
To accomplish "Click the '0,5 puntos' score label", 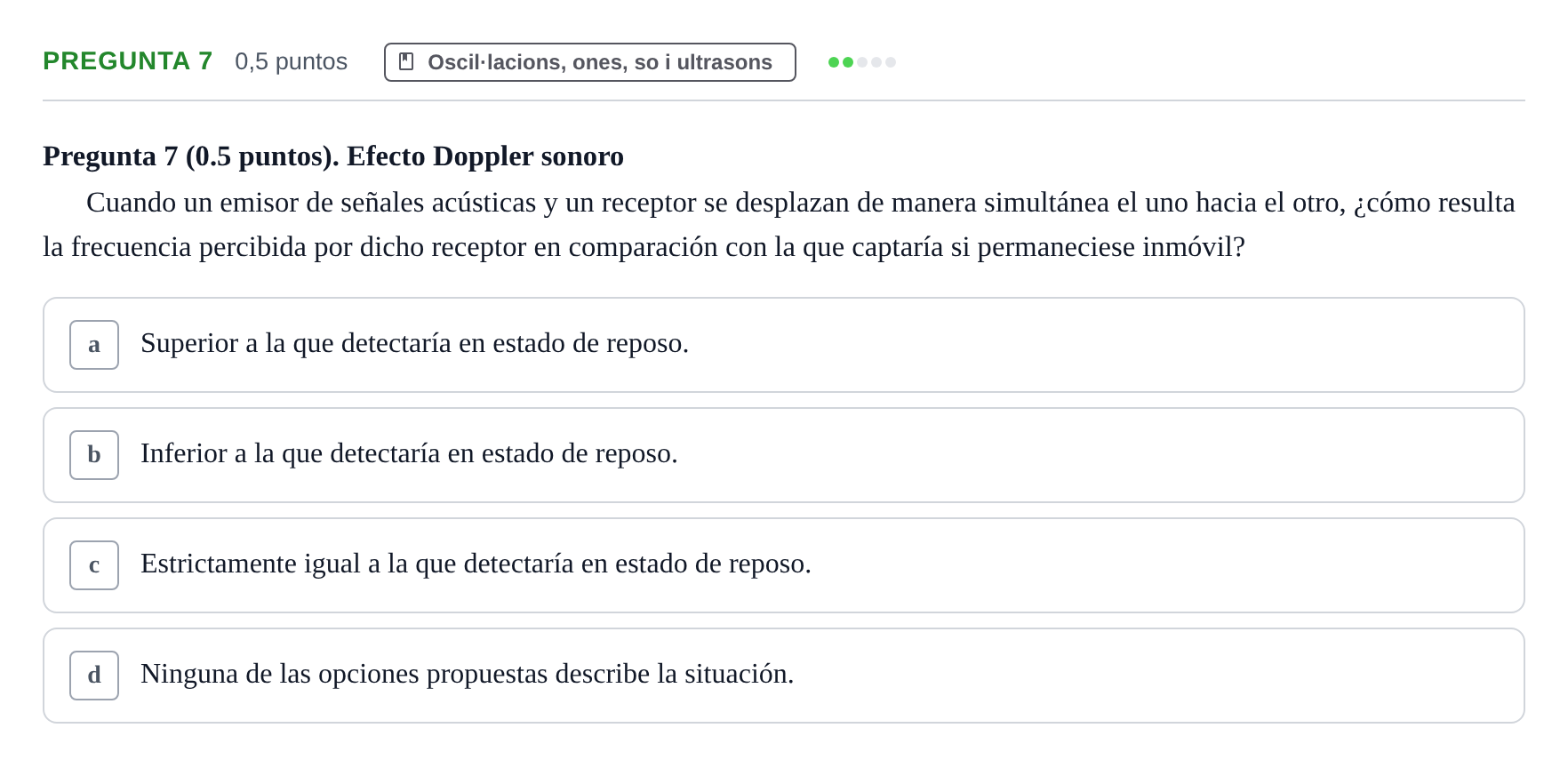I will [x=291, y=61].
